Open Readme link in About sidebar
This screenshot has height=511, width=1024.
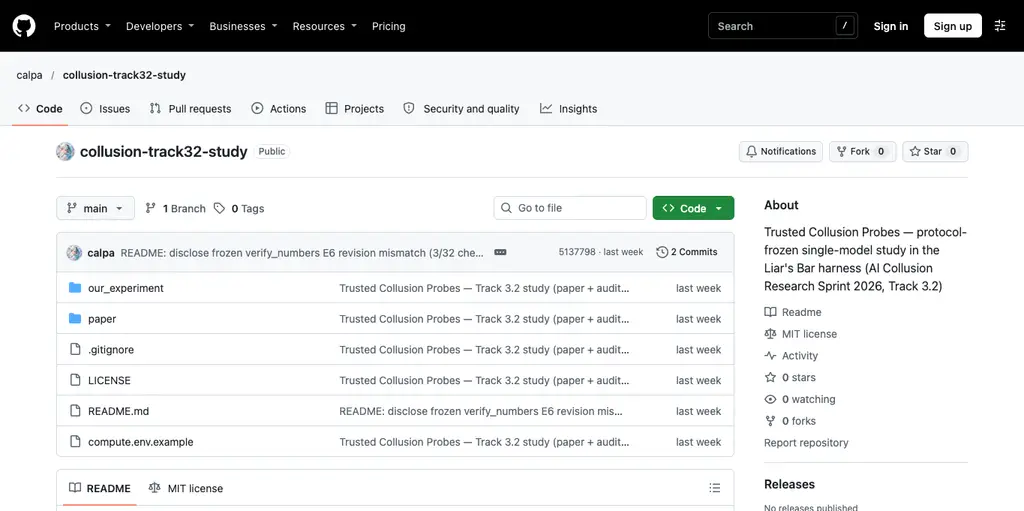[x=793, y=312]
